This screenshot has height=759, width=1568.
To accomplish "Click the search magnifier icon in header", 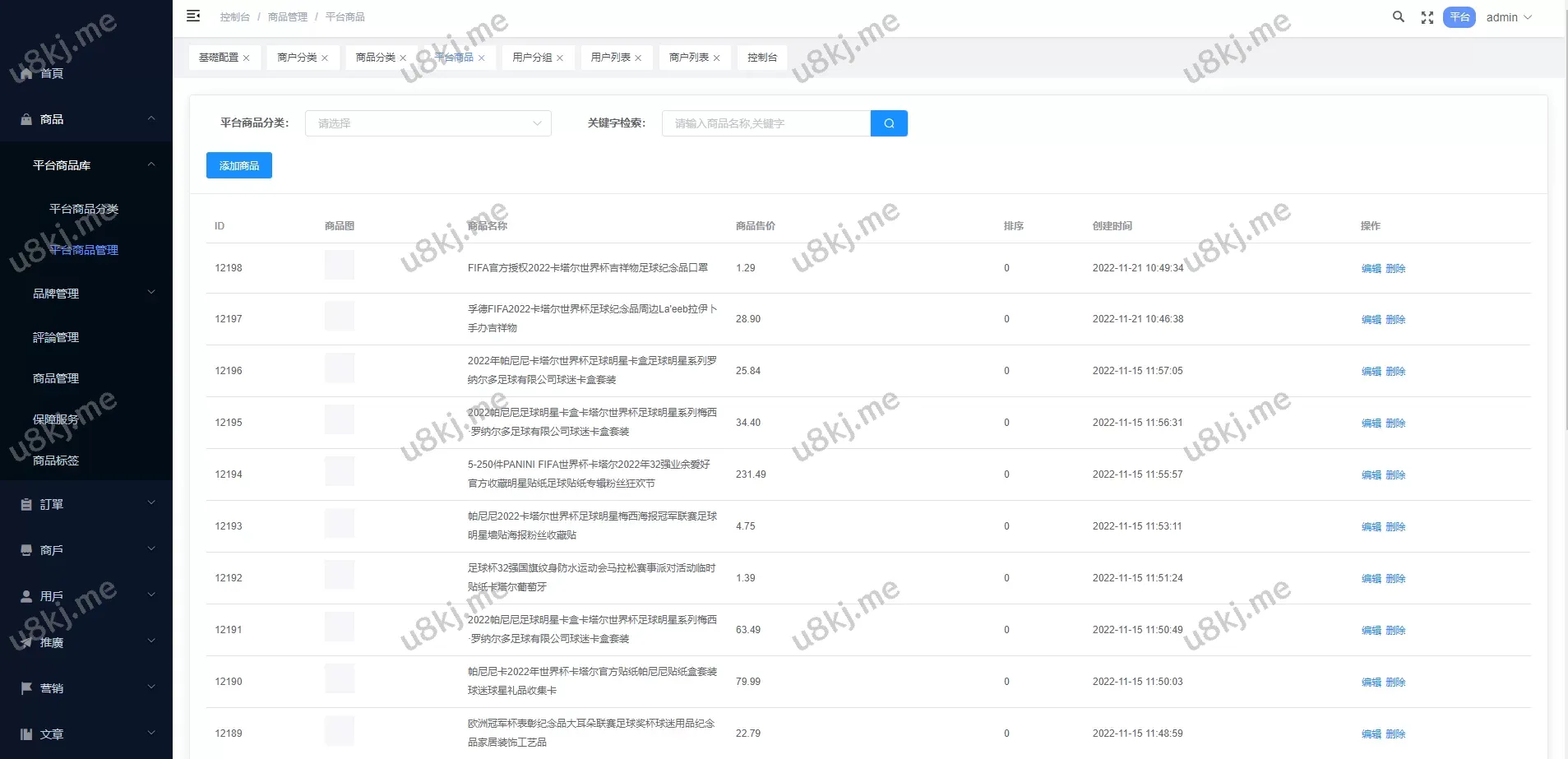I will [x=1398, y=17].
